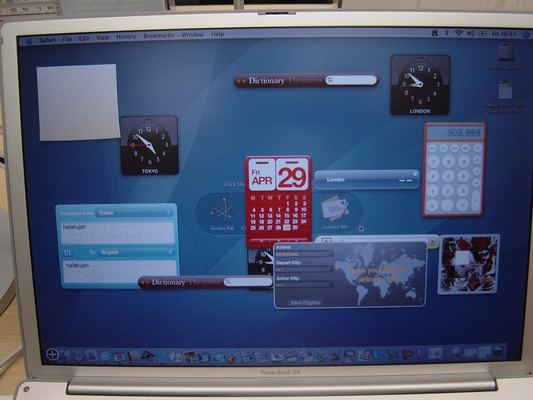
Task: Open the History menu
Action: coord(126,37)
